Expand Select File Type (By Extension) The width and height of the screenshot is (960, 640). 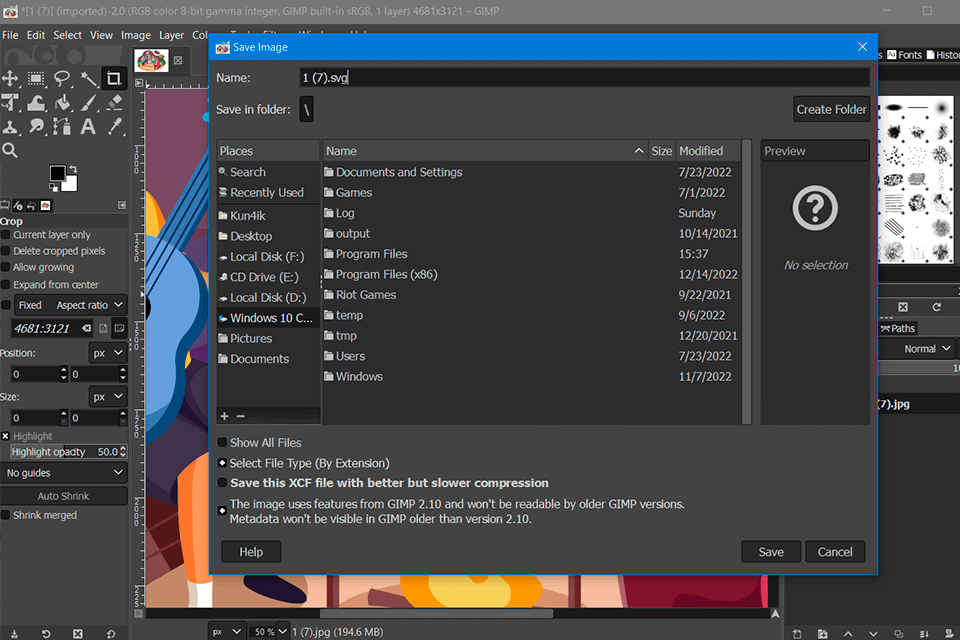(x=223, y=463)
